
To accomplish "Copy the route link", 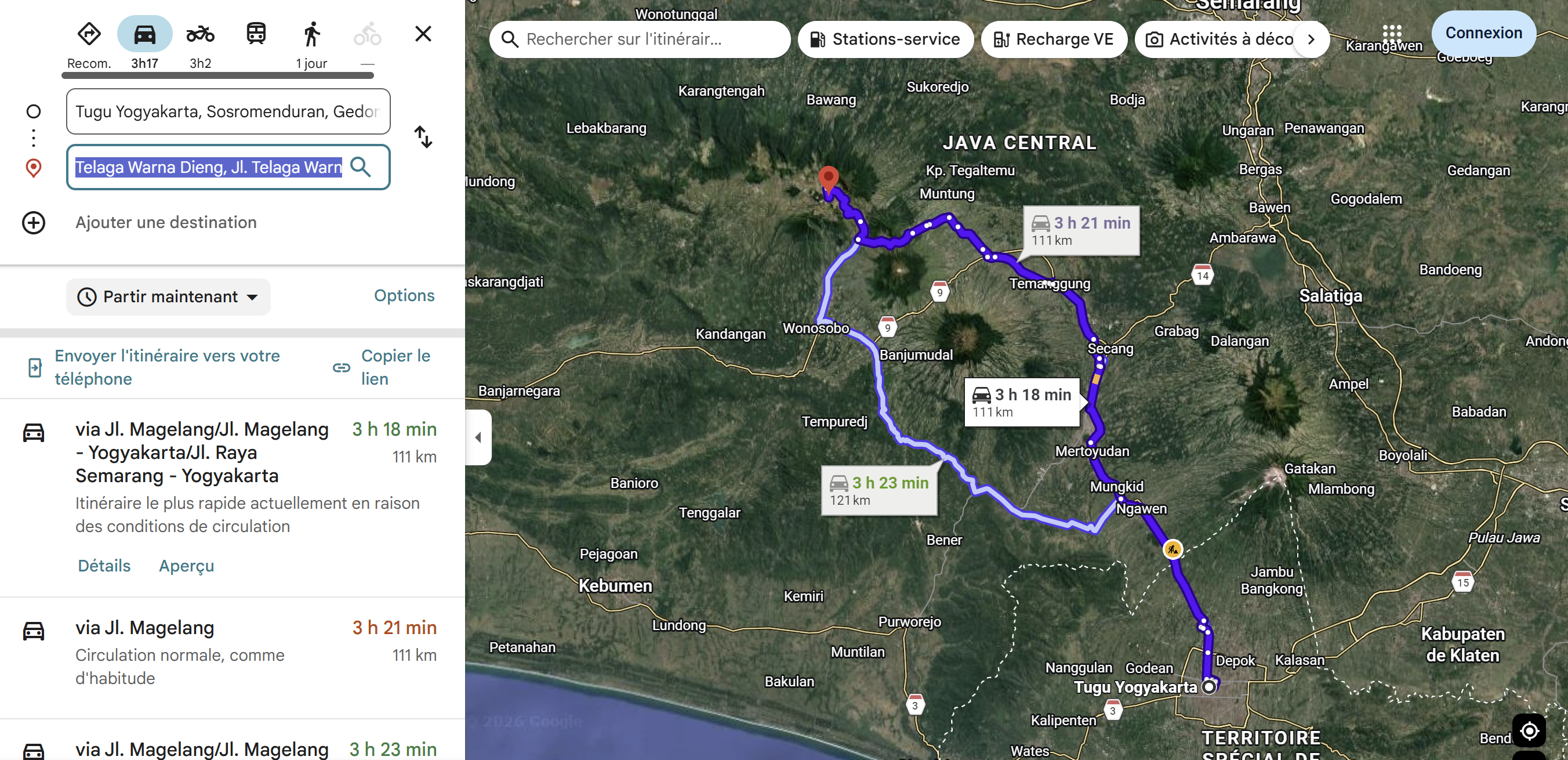I will click(383, 367).
